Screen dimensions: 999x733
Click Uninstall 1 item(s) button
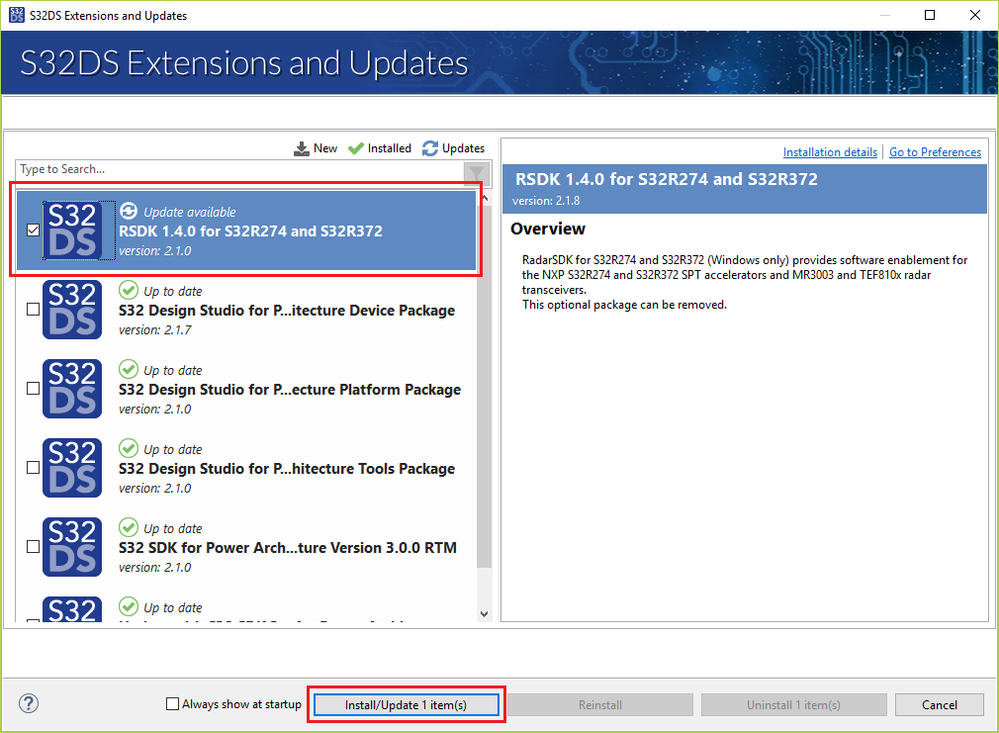793,705
